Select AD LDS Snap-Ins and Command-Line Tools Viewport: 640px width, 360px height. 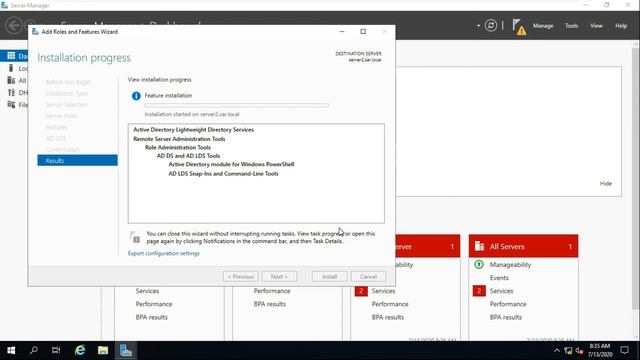(223, 173)
